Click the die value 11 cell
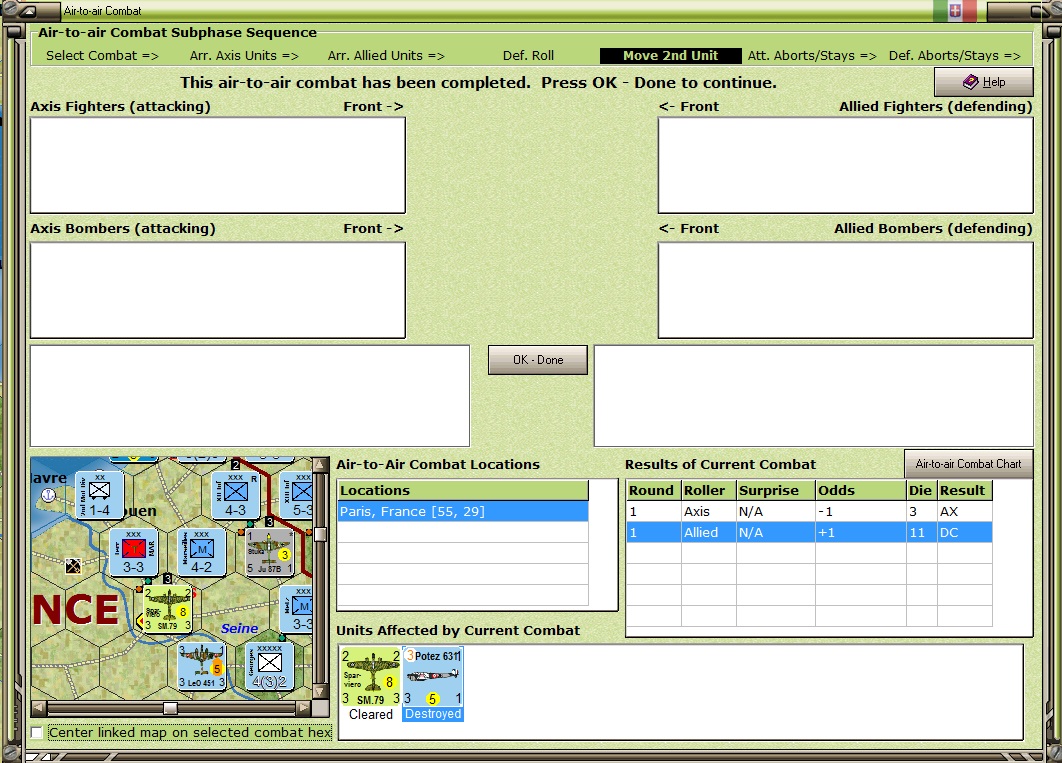This screenshot has width=1062, height=763. 922,532
